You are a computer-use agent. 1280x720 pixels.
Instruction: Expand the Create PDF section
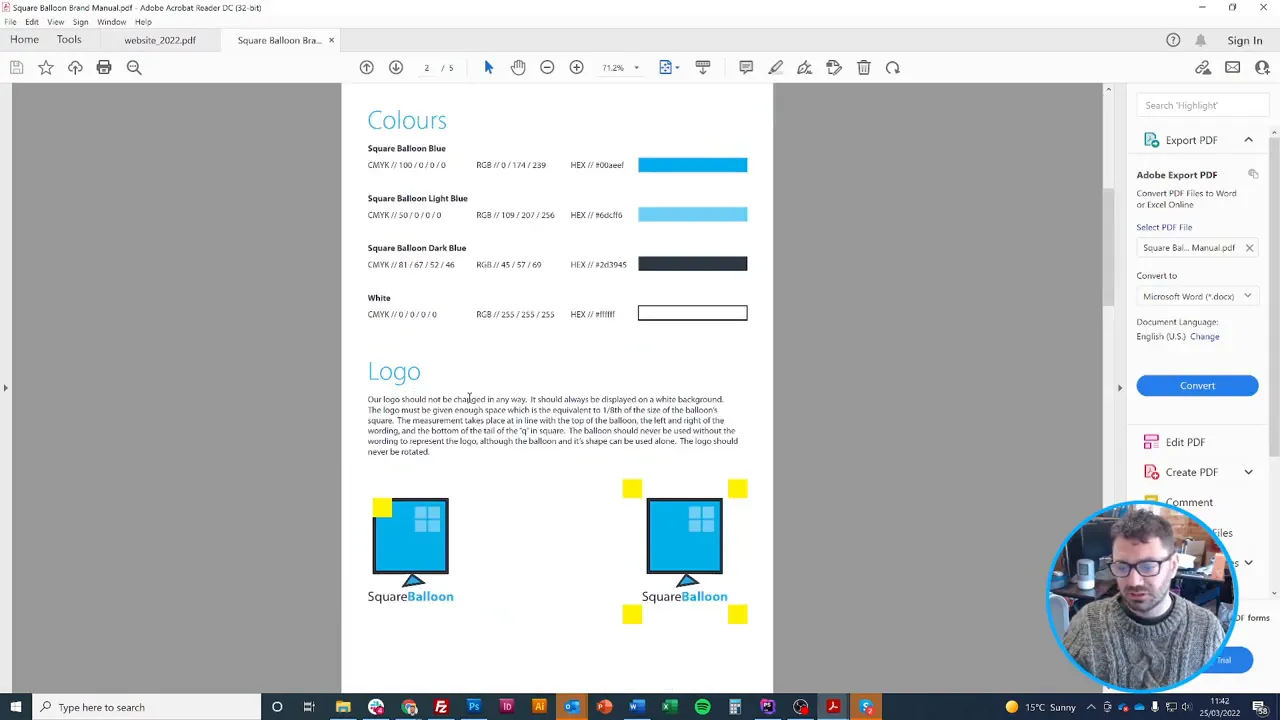1248,472
